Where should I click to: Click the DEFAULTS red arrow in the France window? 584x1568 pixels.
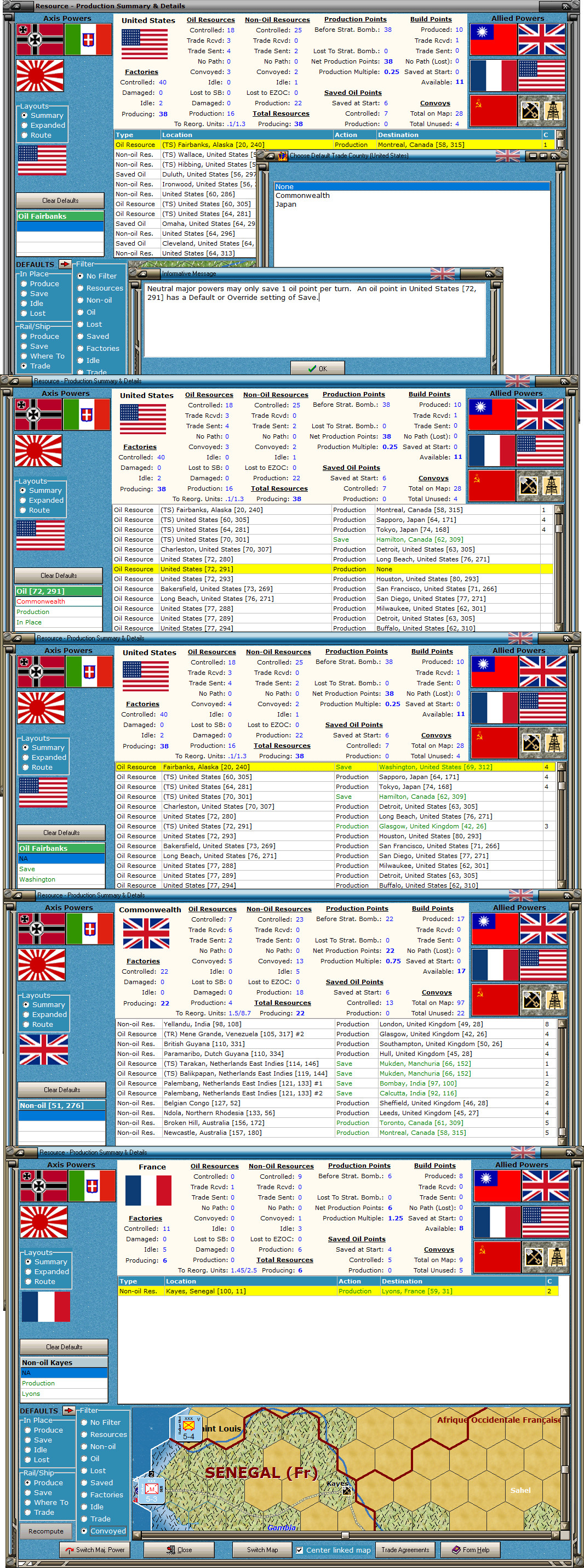pos(68,1410)
